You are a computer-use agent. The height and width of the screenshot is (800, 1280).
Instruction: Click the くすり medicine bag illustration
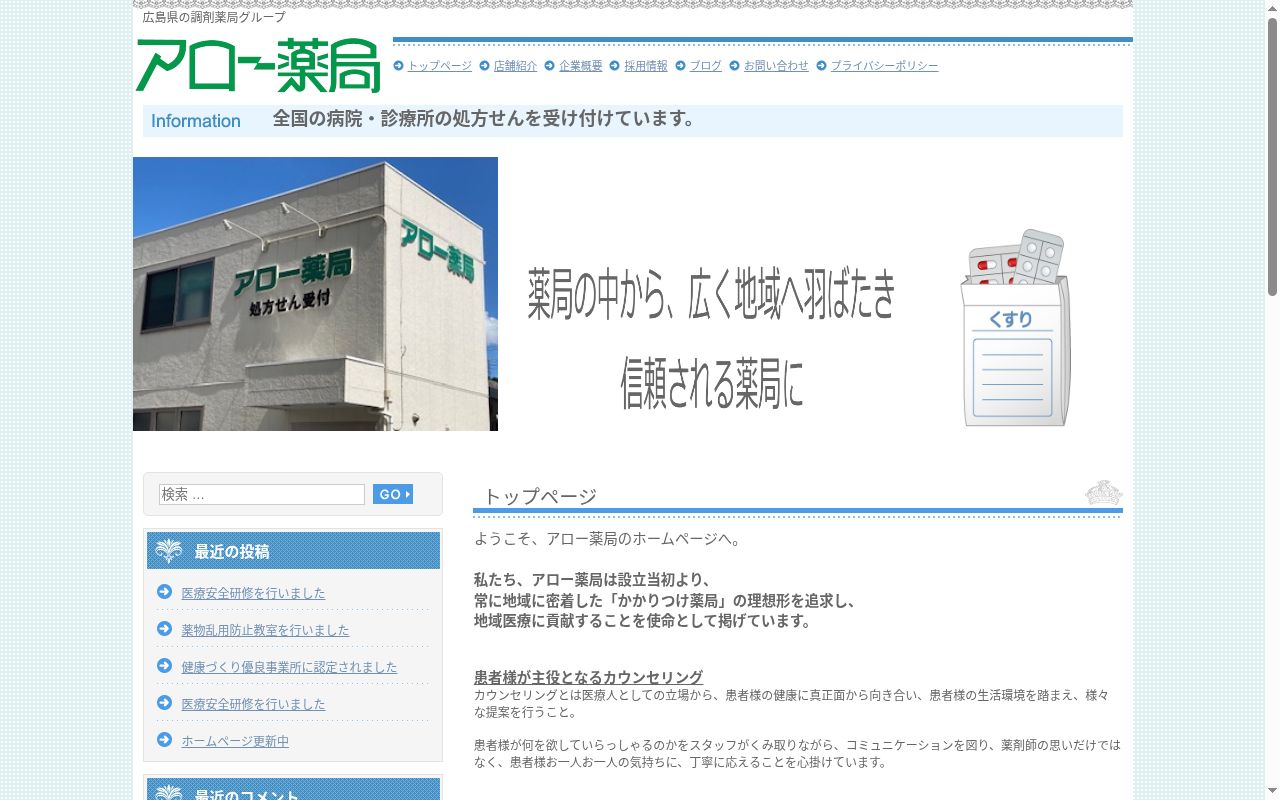[1015, 328]
